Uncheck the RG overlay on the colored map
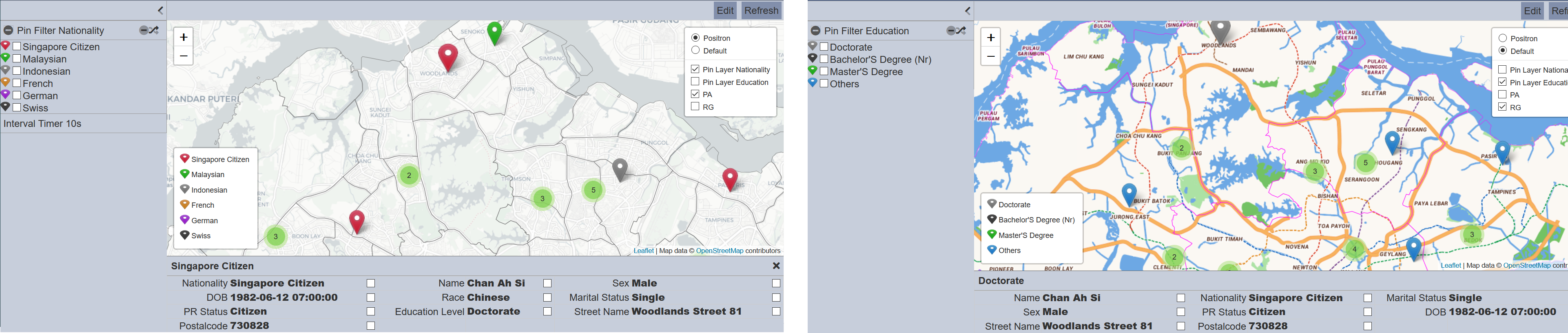The width and height of the screenshot is (1568, 333). tap(1502, 107)
